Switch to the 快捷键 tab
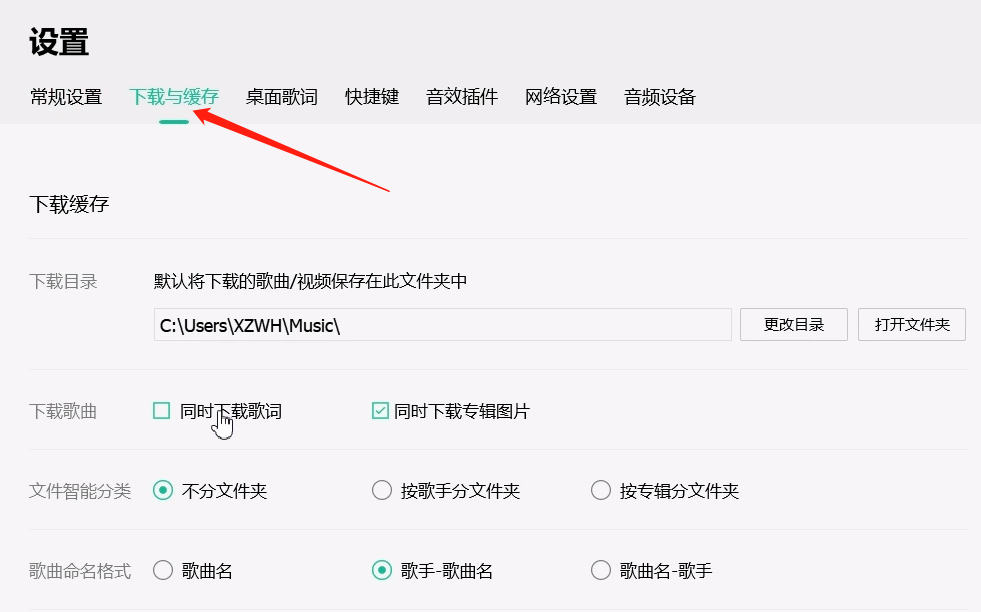The image size is (981, 612). pos(371,97)
